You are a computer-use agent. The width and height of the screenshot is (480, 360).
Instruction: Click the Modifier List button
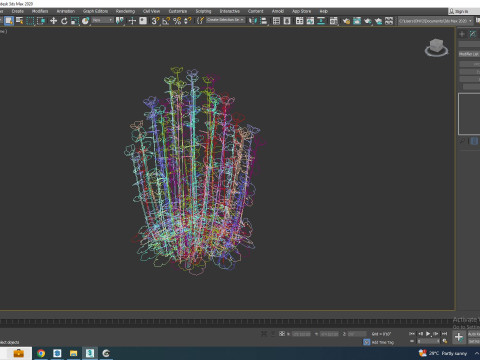tap(469, 54)
